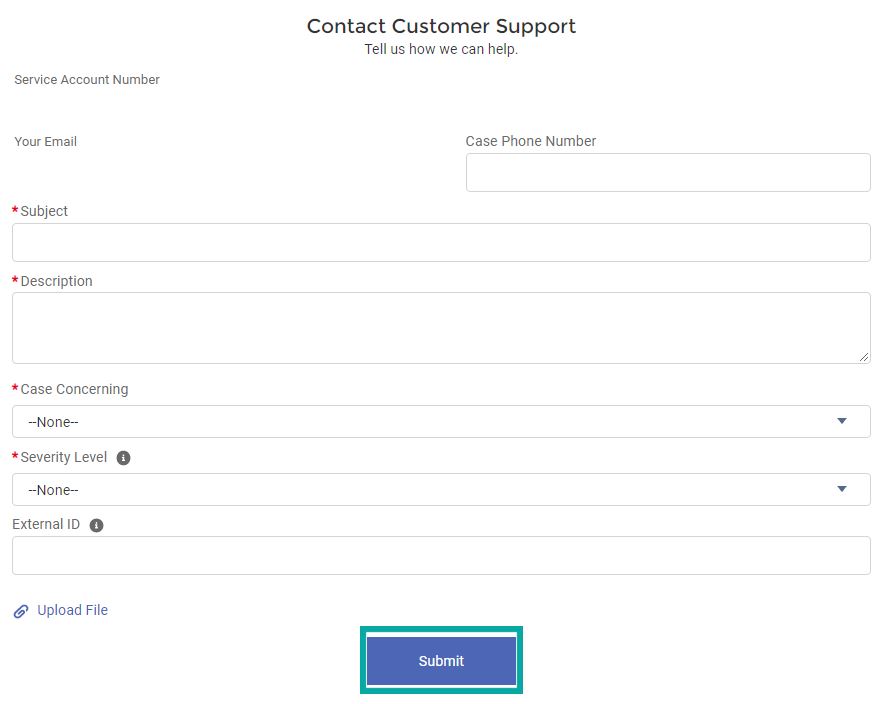
Task: Click the Your Email label
Action: coord(45,142)
